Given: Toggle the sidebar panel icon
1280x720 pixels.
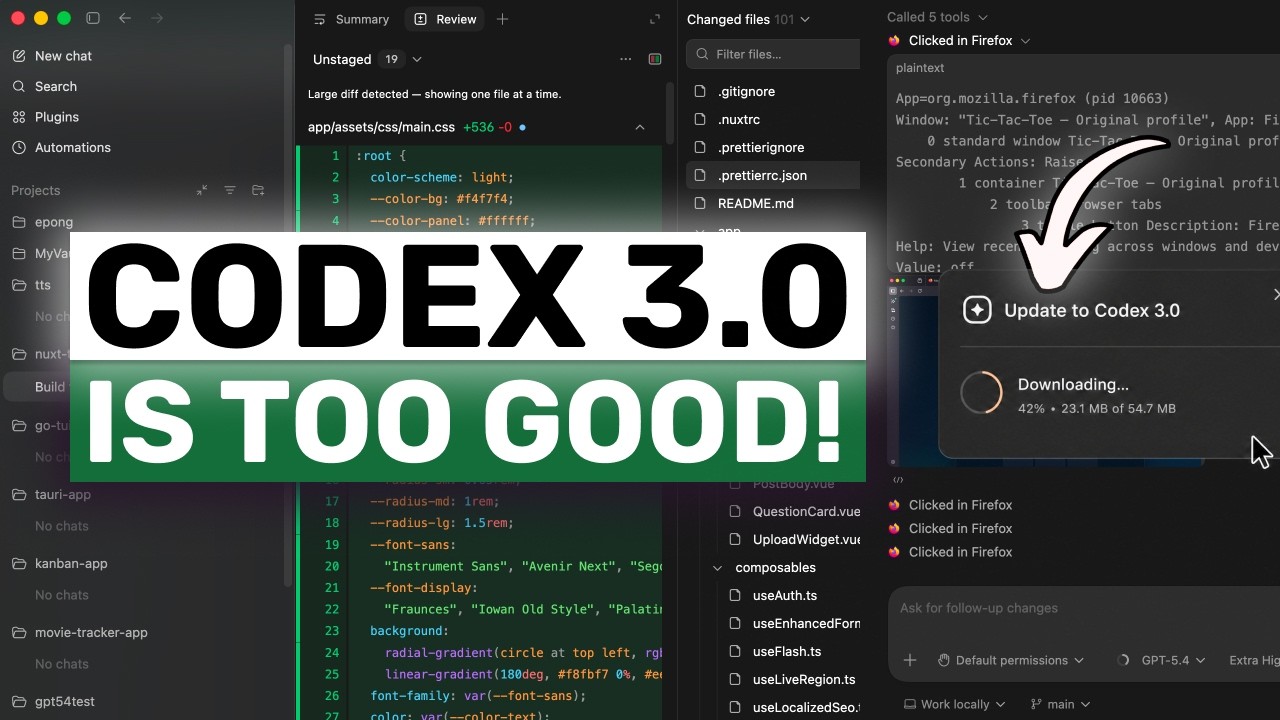Looking at the screenshot, I should point(93,18).
